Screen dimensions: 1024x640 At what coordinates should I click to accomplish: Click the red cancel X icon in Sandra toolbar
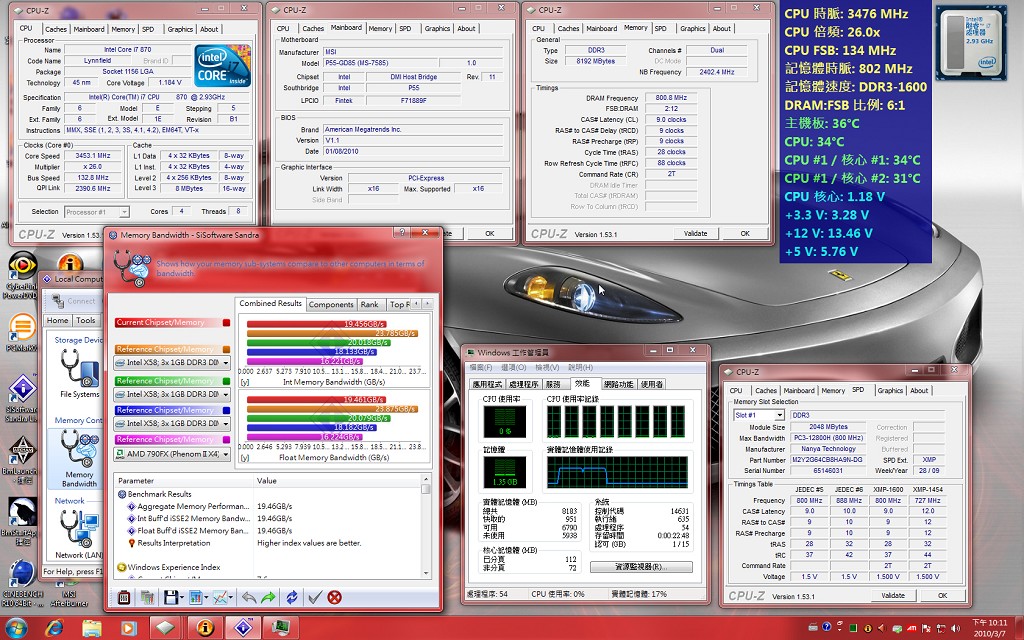pyautogui.click(x=334, y=597)
